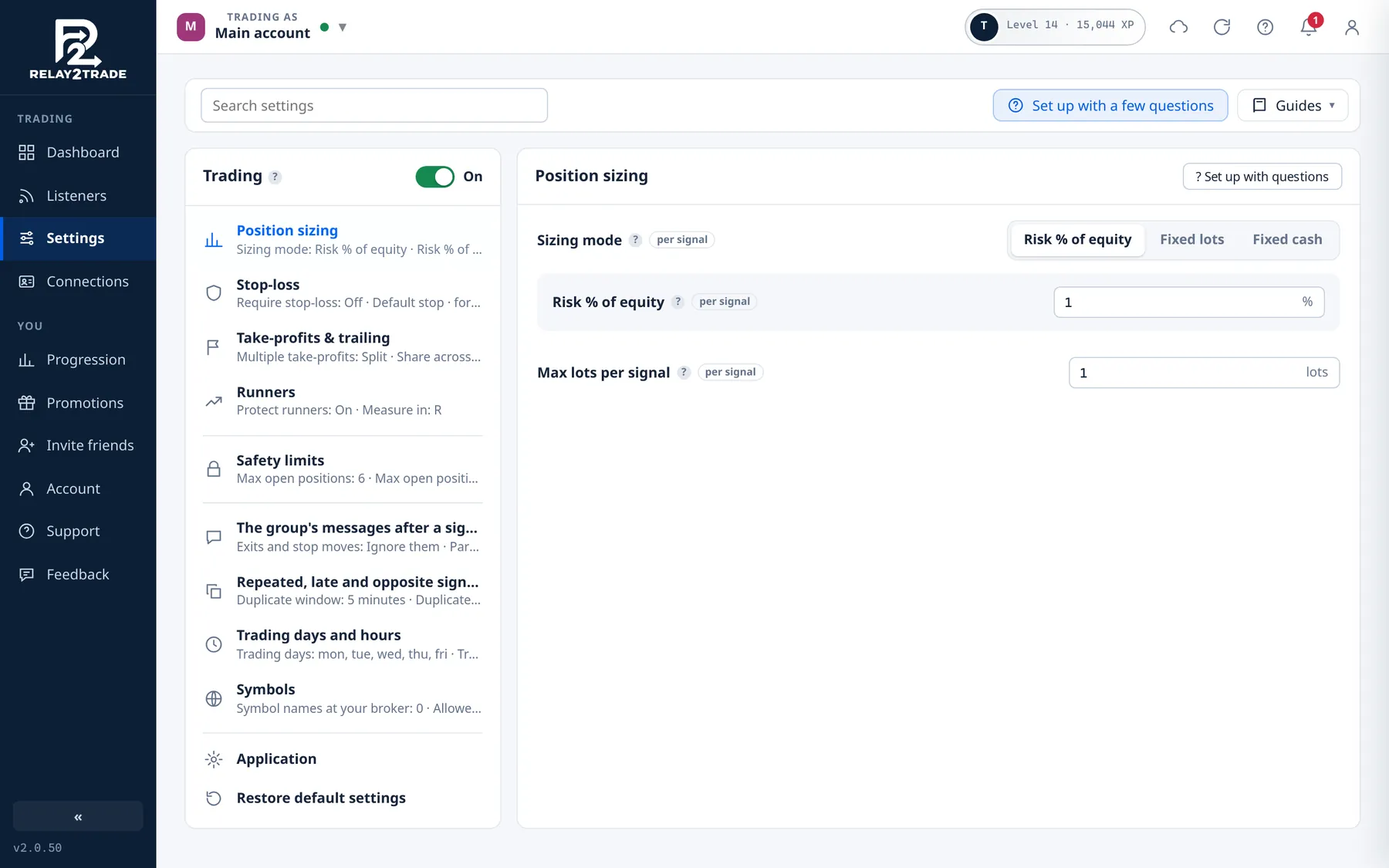Click the Risk % of equity help icon
1389x868 pixels.
(678, 302)
